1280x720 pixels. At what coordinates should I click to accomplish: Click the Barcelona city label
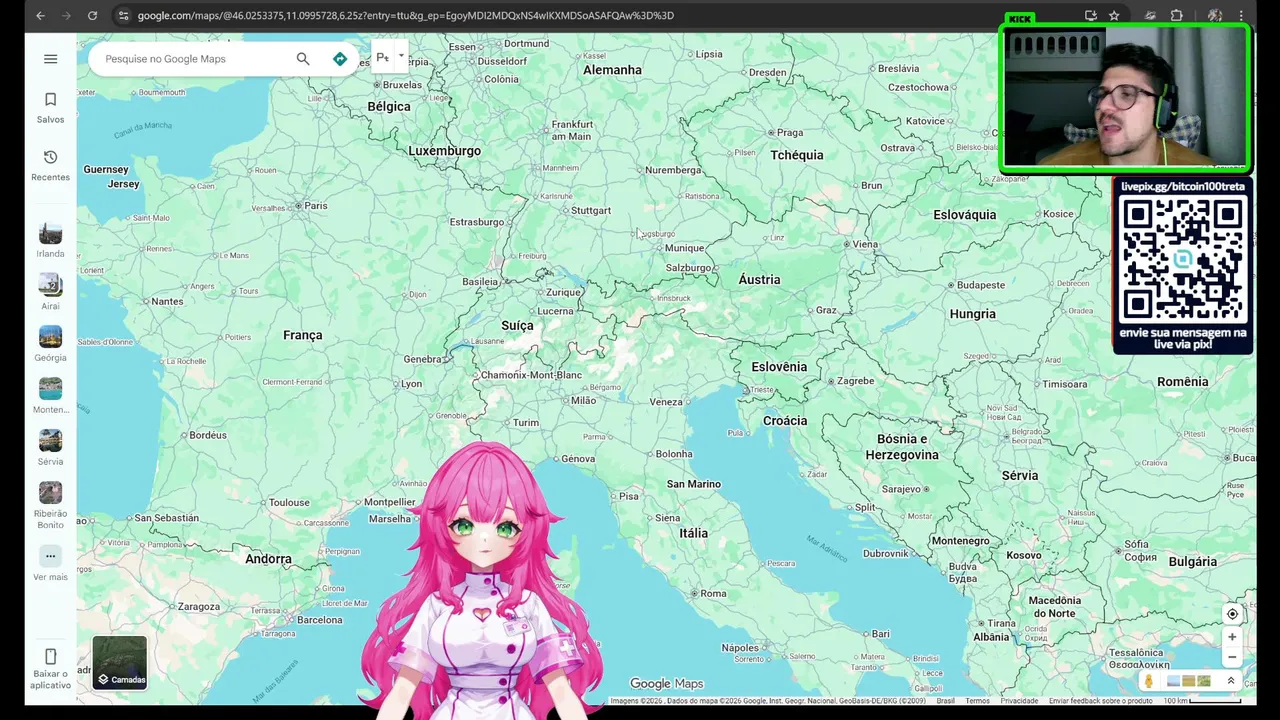tap(319, 620)
